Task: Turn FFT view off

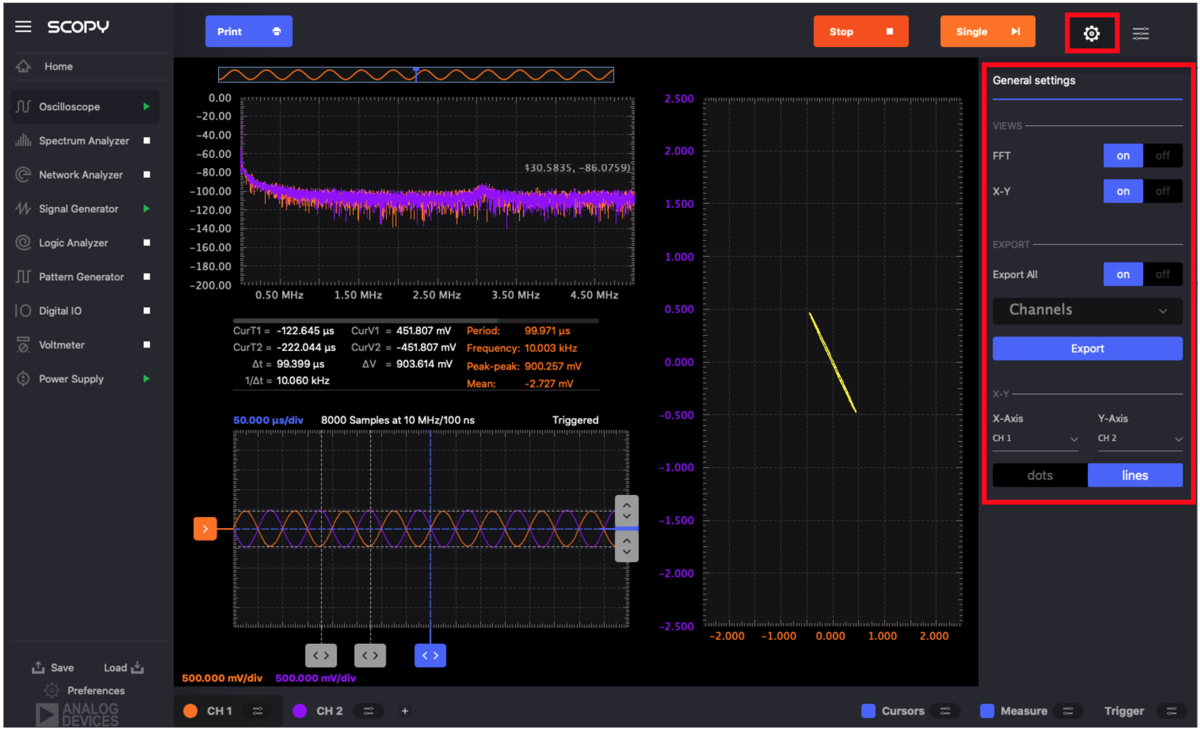Action: 1162,156
